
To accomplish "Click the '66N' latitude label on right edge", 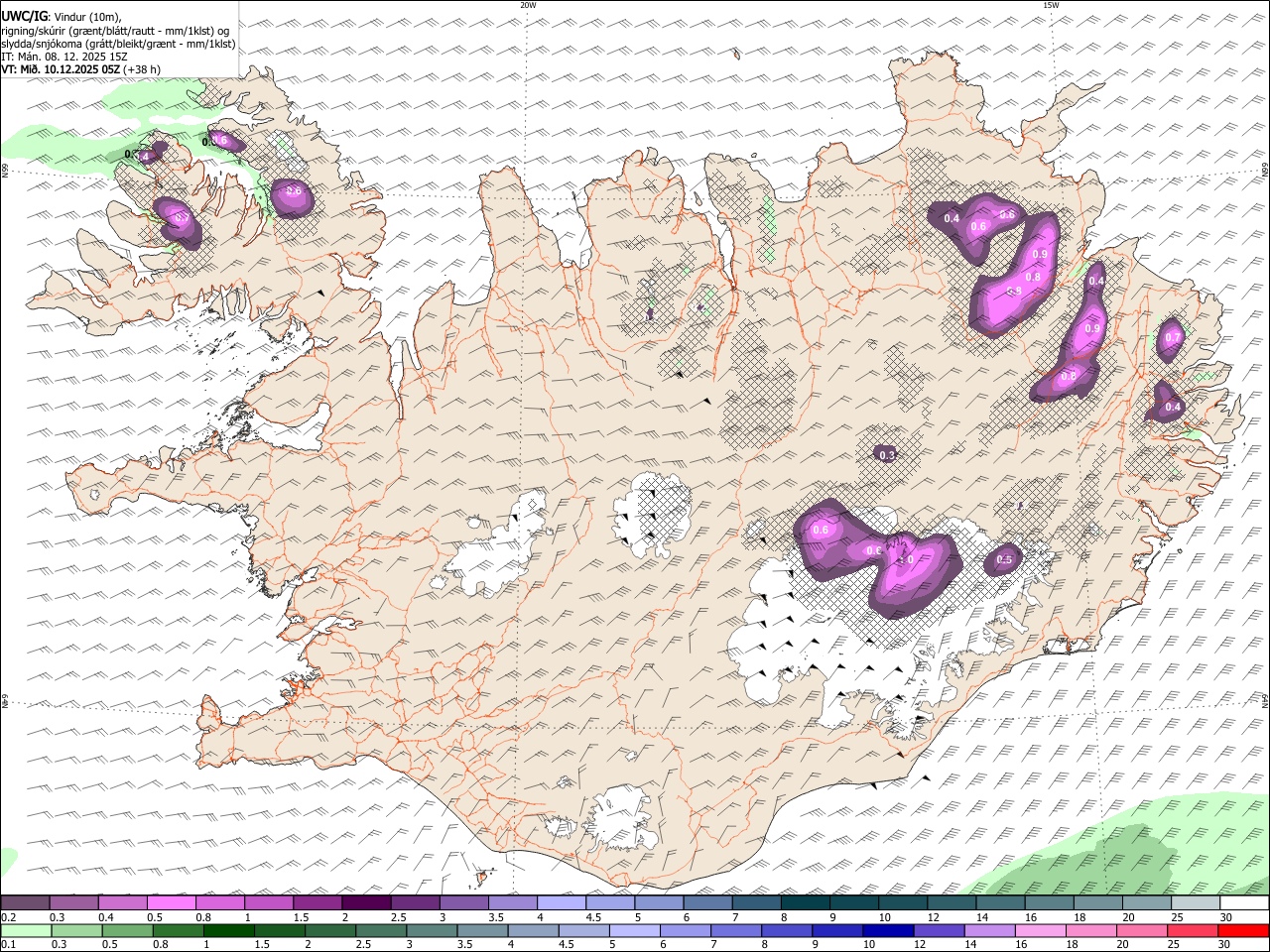I will [1265, 172].
